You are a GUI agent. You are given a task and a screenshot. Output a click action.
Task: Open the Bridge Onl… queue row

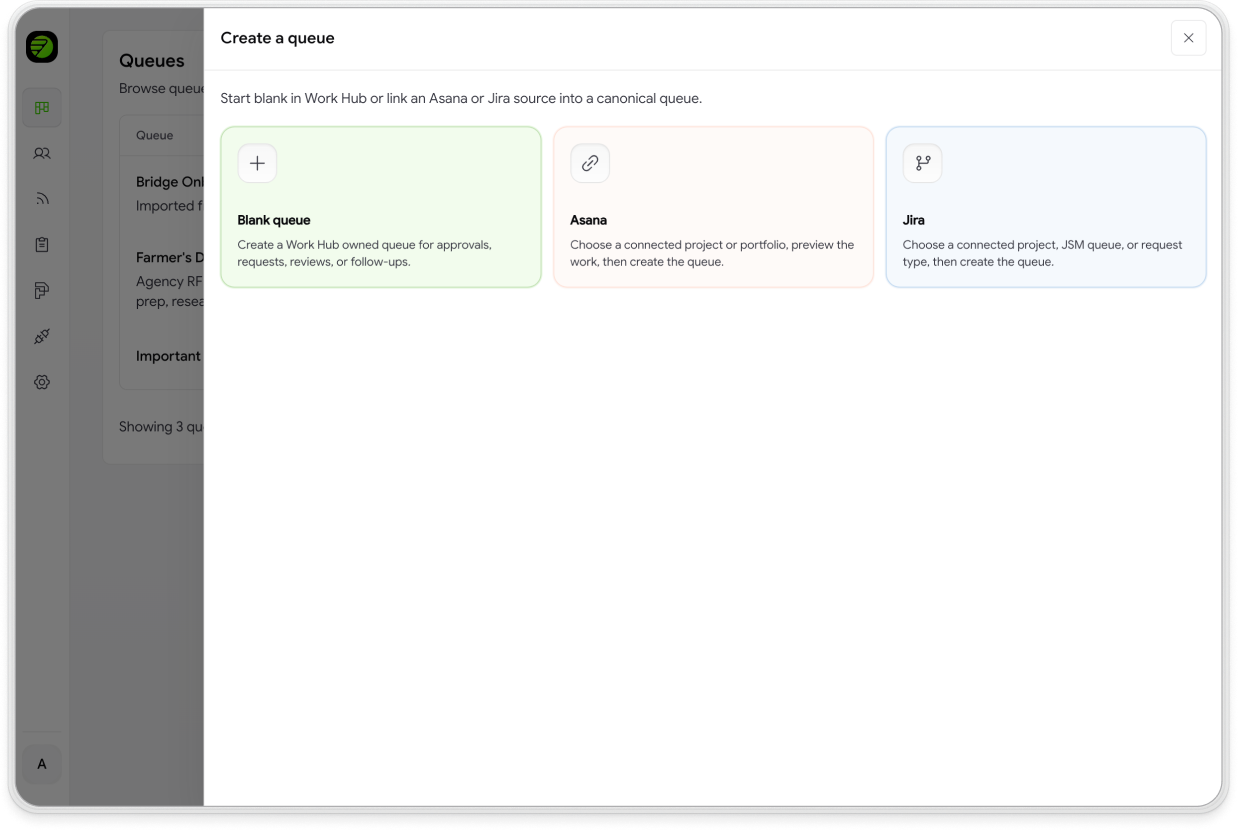pos(162,193)
